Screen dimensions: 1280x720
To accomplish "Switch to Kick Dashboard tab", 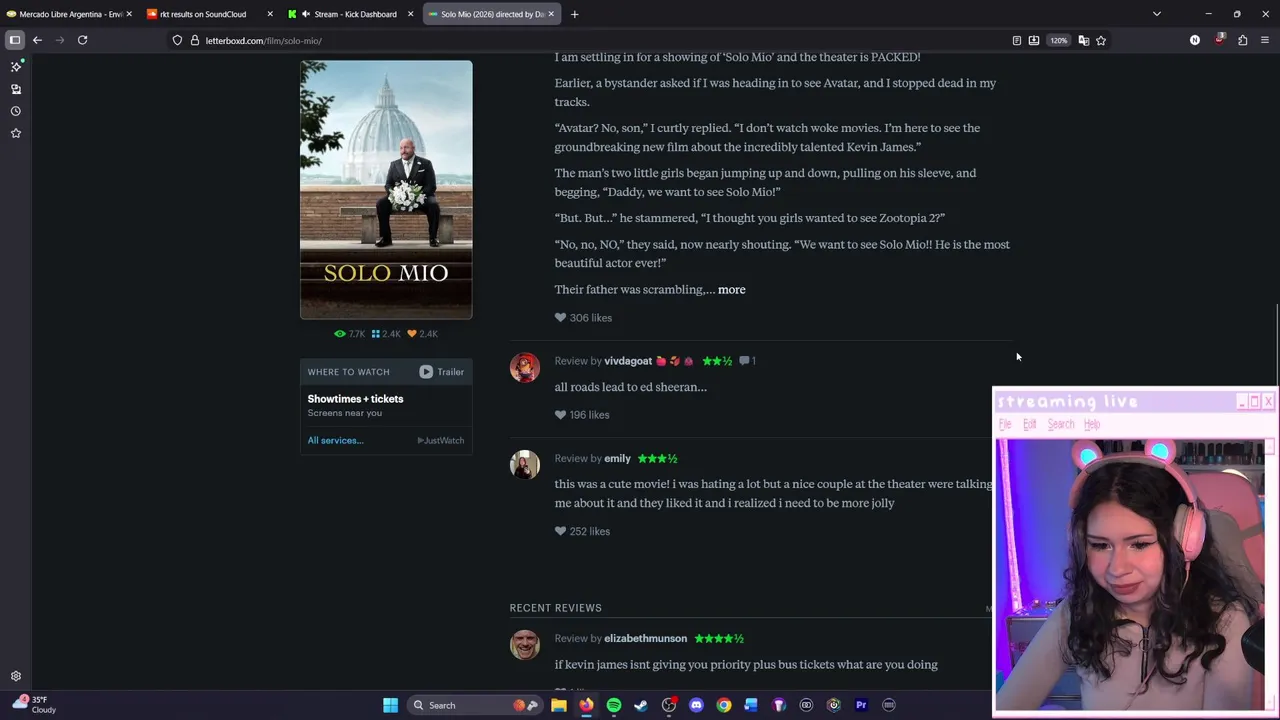I will click(350, 14).
